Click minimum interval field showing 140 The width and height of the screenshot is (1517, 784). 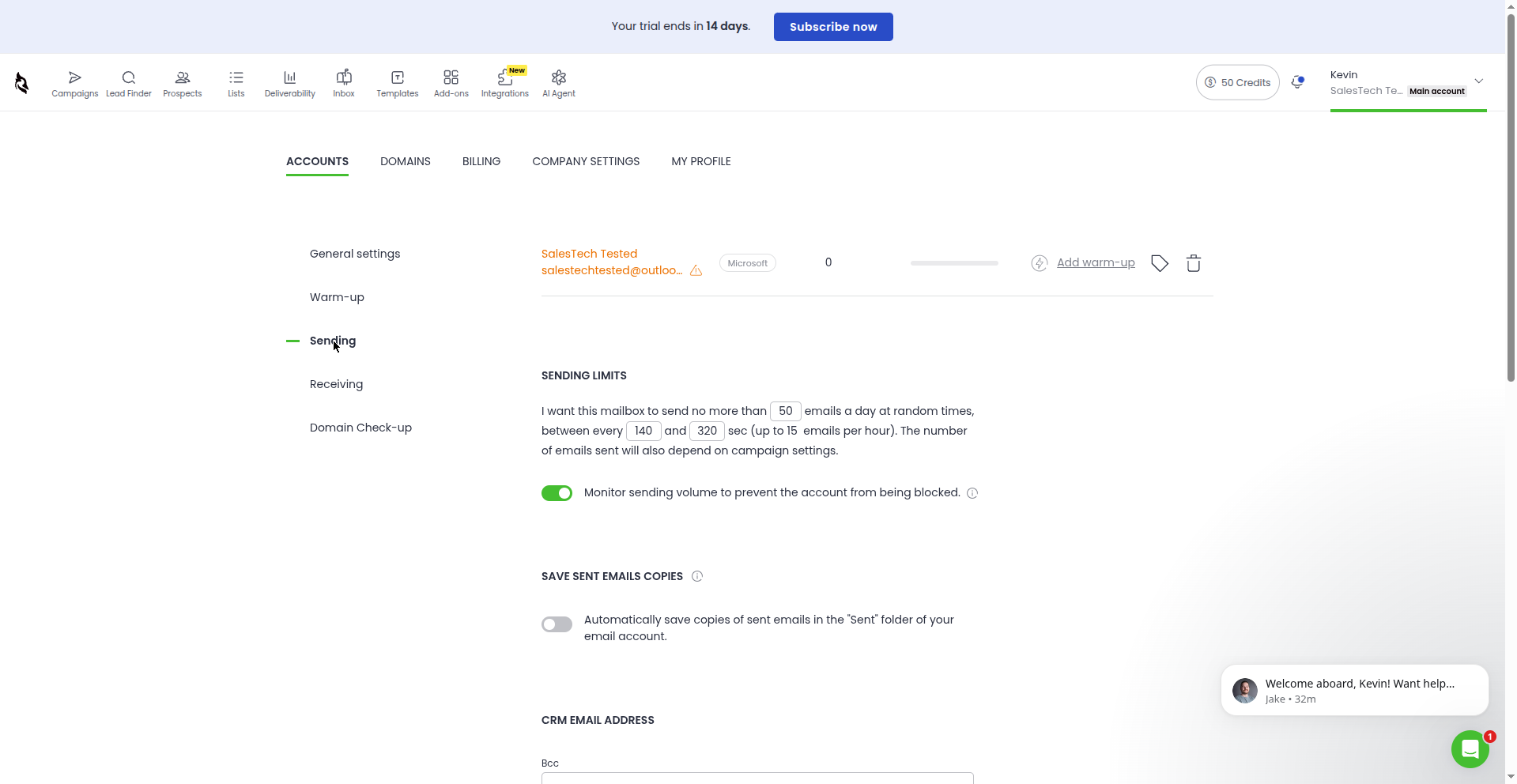tap(643, 431)
